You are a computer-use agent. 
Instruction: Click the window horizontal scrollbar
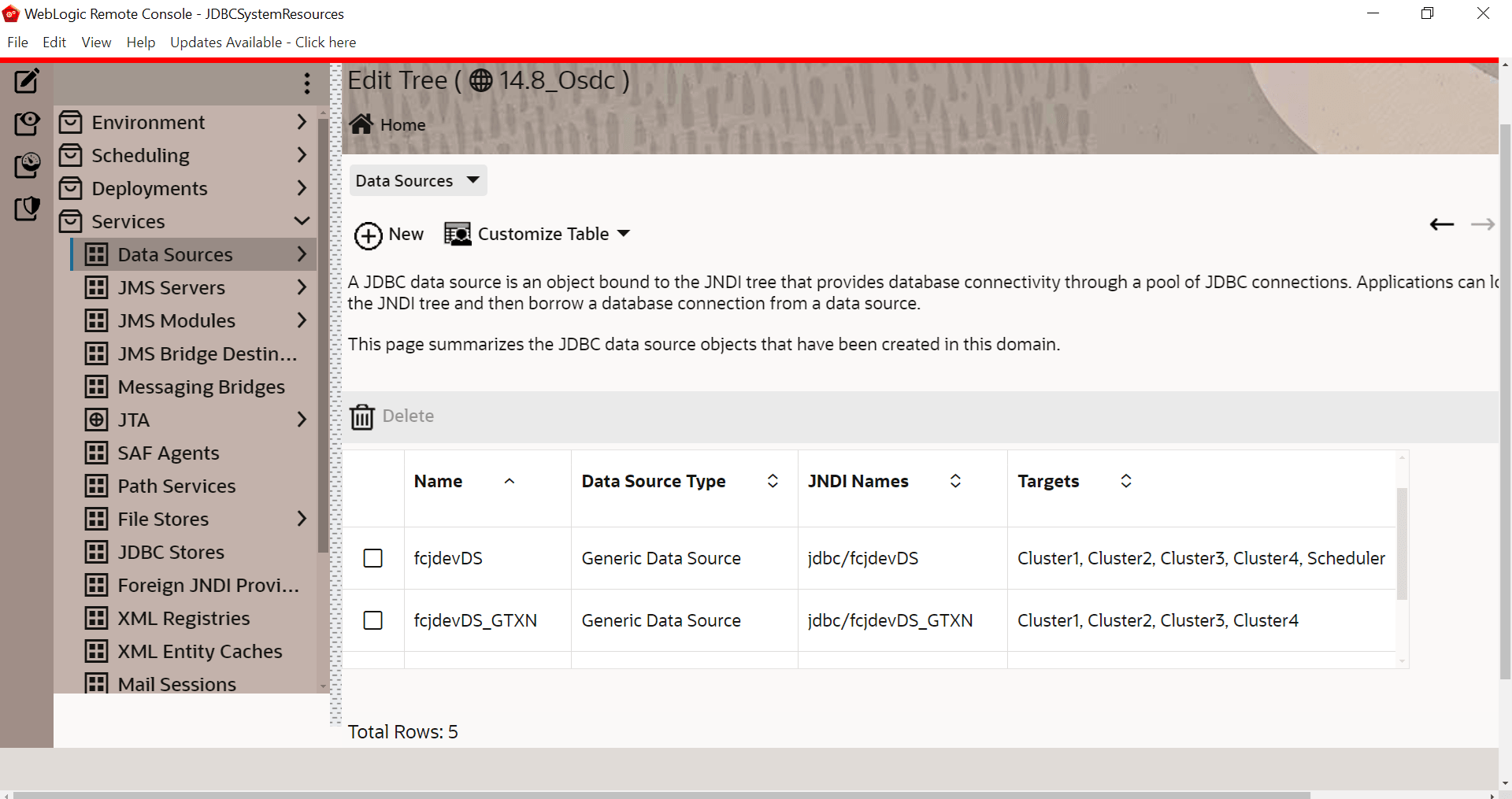pyautogui.click(x=661, y=795)
